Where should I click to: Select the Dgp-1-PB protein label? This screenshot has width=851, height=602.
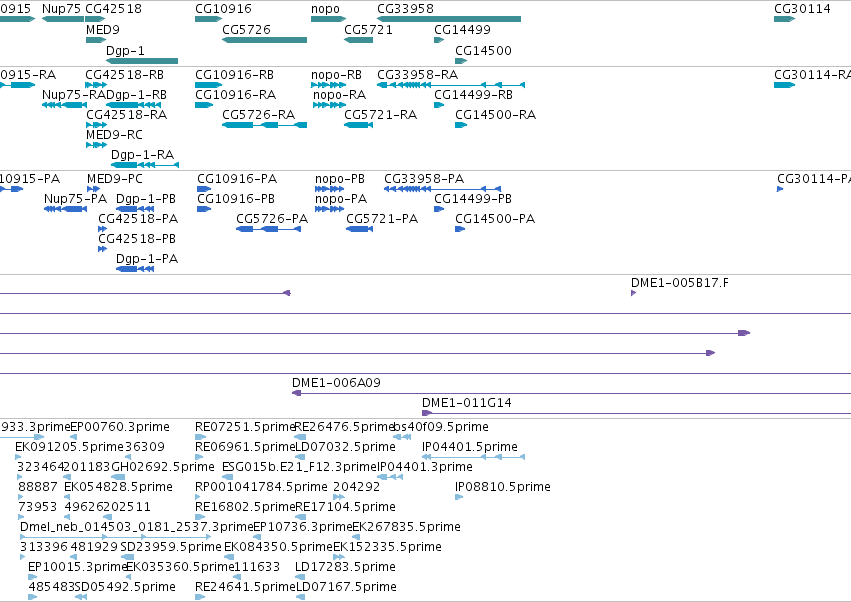pyautogui.click(x=146, y=199)
